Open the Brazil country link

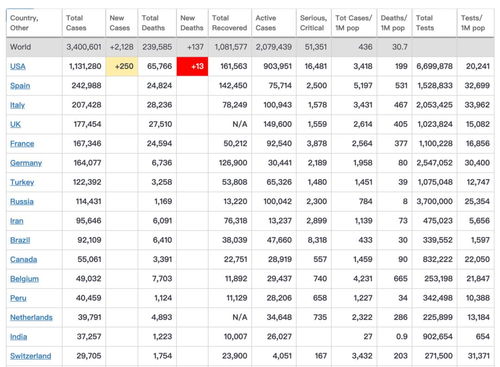pyautogui.click(x=20, y=240)
